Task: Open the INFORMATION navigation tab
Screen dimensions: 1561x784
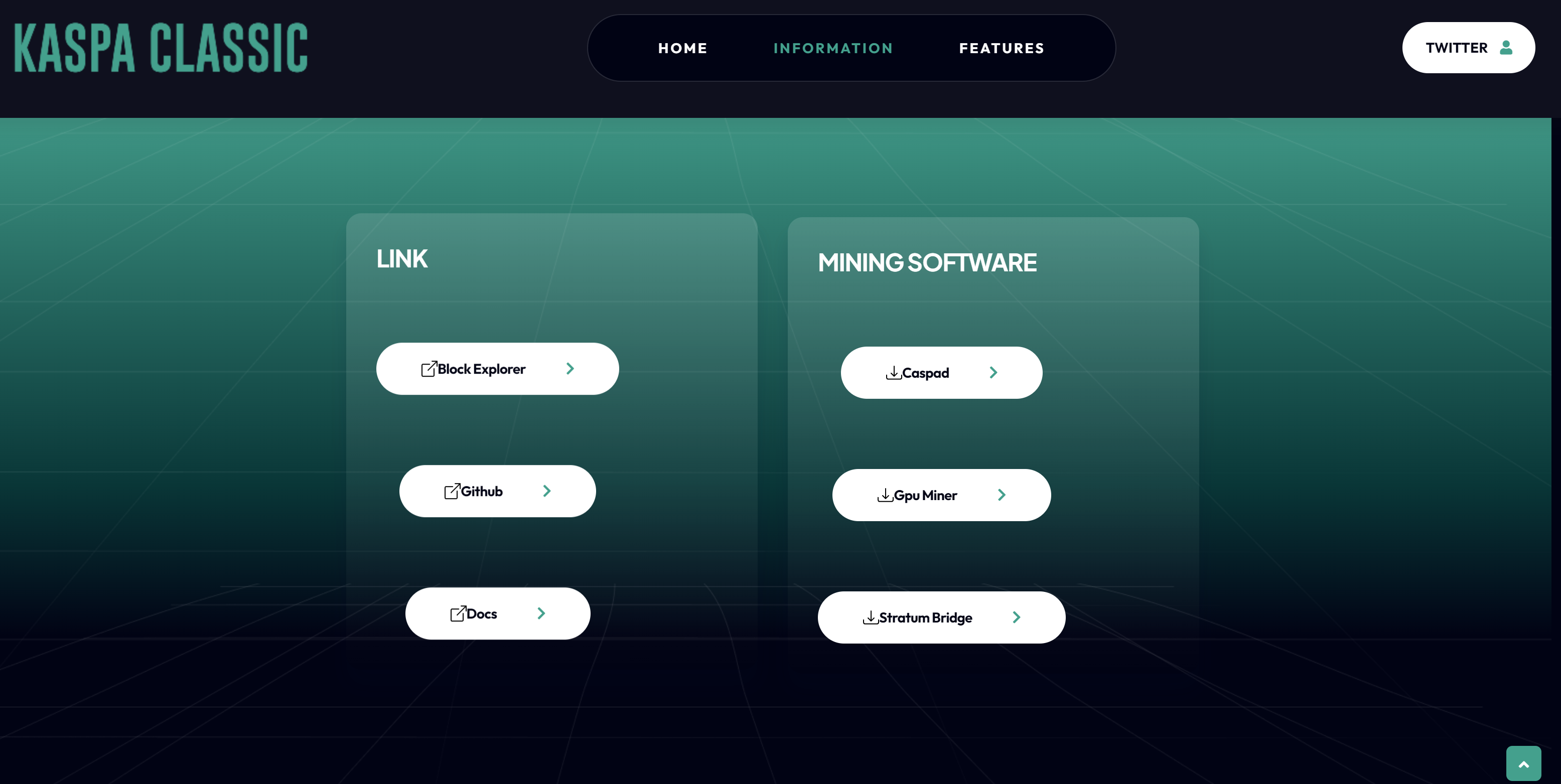Action: 834,48
